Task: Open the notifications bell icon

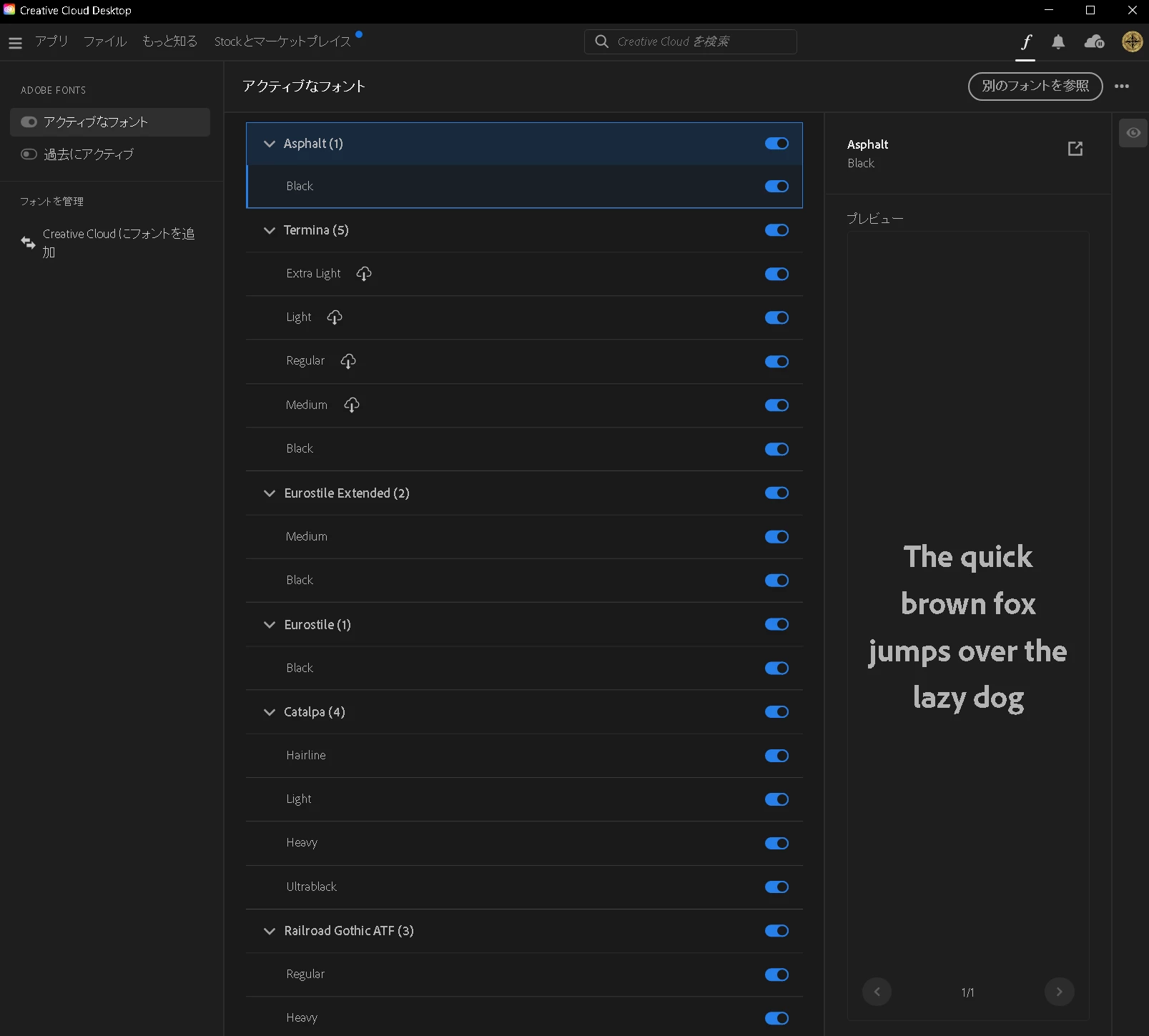Action: (1058, 42)
